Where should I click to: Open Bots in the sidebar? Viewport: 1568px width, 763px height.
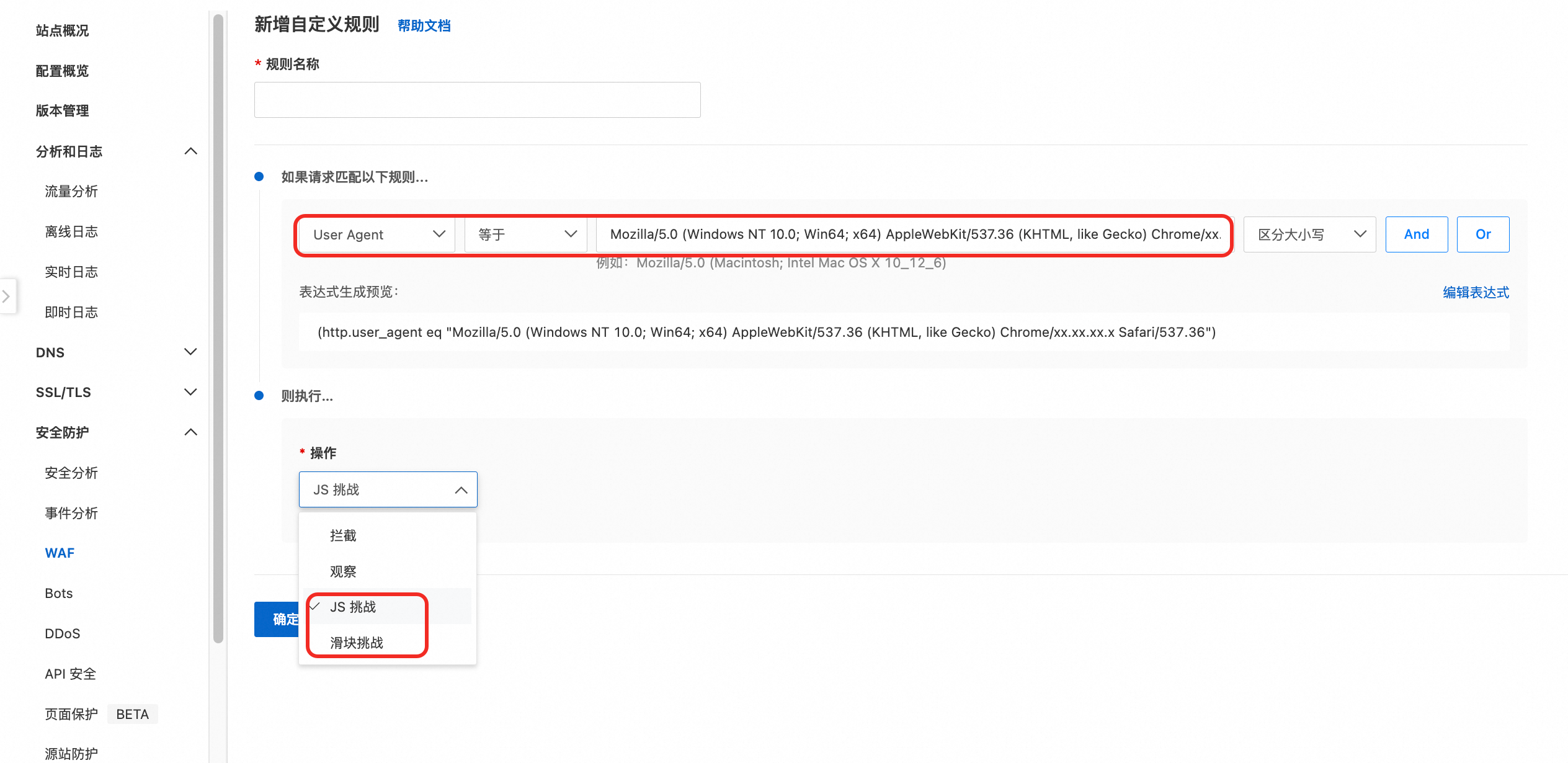pos(59,593)
